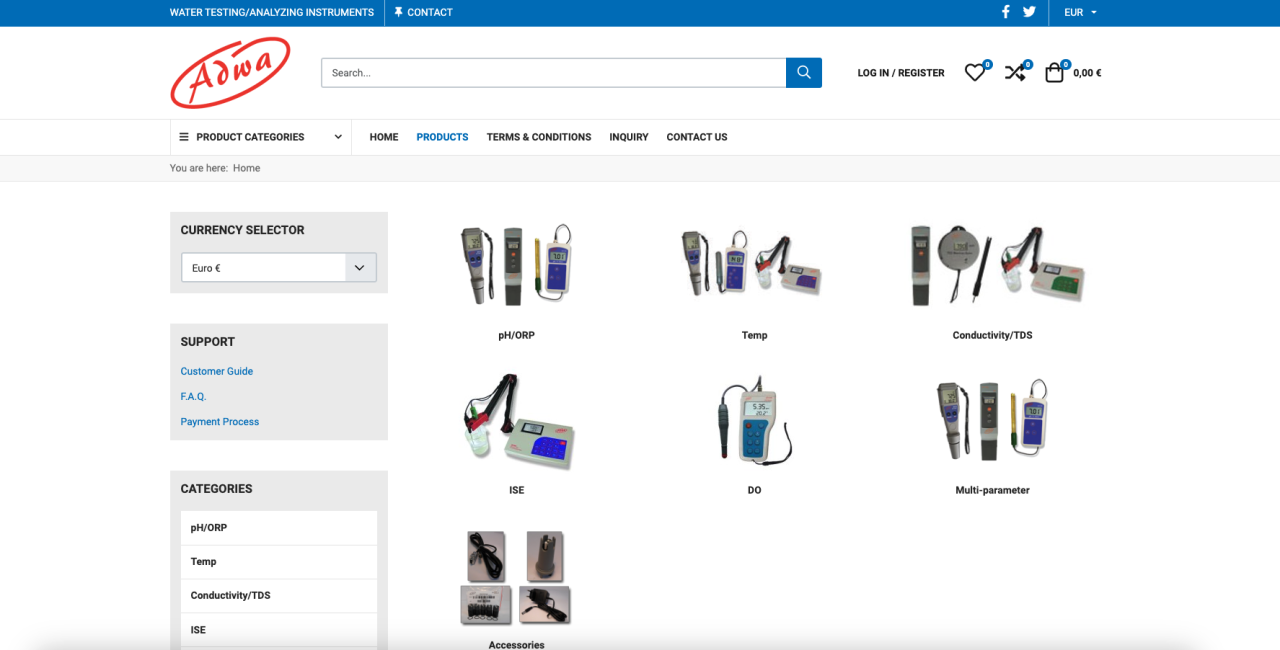Click into the search input field
This screenshot has height=650, width=1280.
[x=553, y=73]
